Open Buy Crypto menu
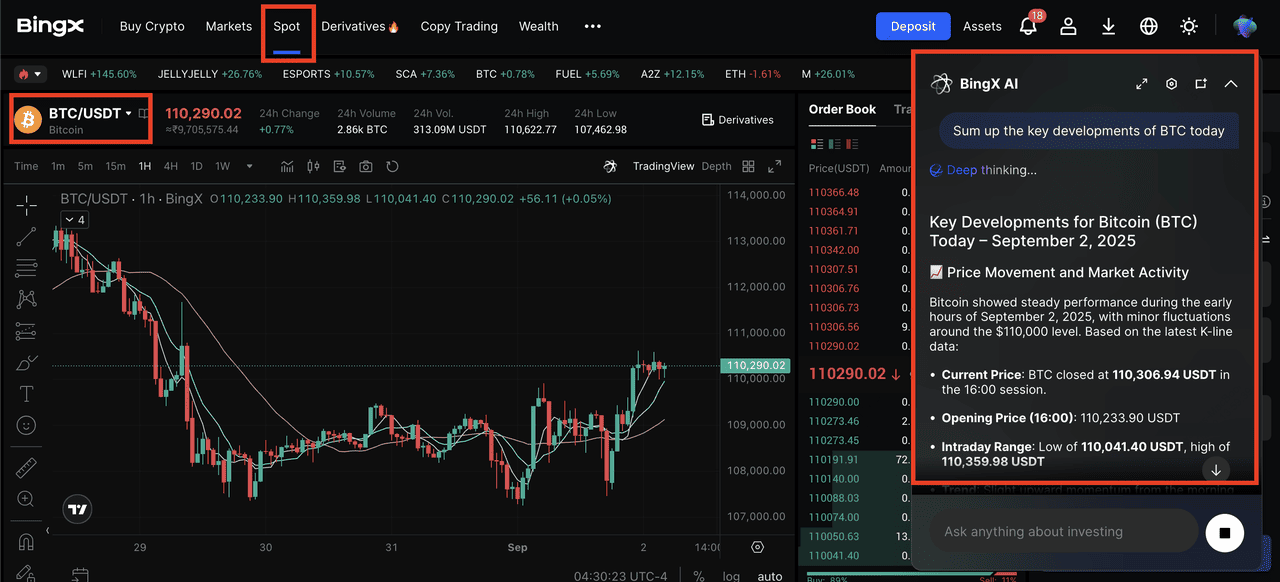The image size is (1280, 582). click(x=152, y=26)
